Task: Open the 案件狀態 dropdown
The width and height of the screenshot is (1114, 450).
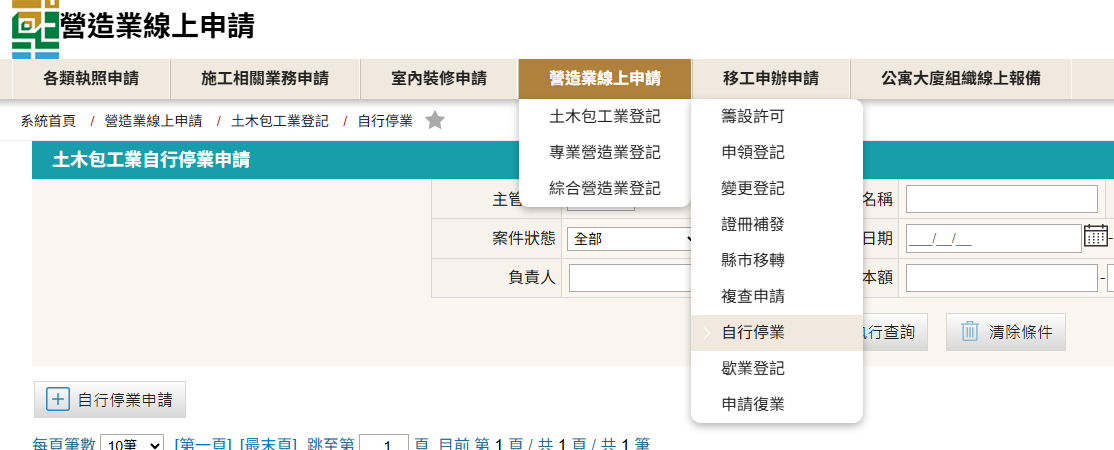Action: click(x=632, y=239)
